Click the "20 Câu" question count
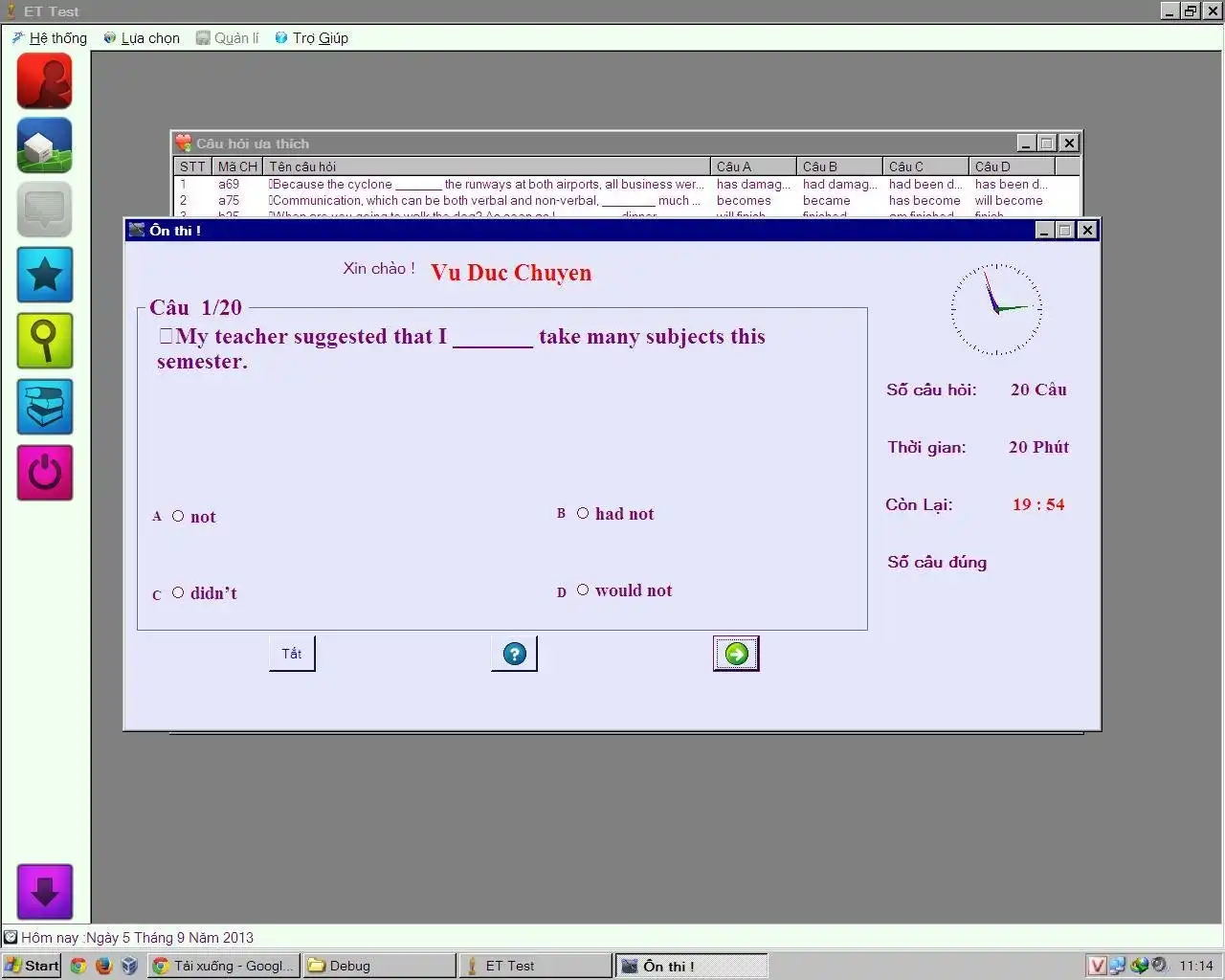The image size is (1225, 980). 1038,390
